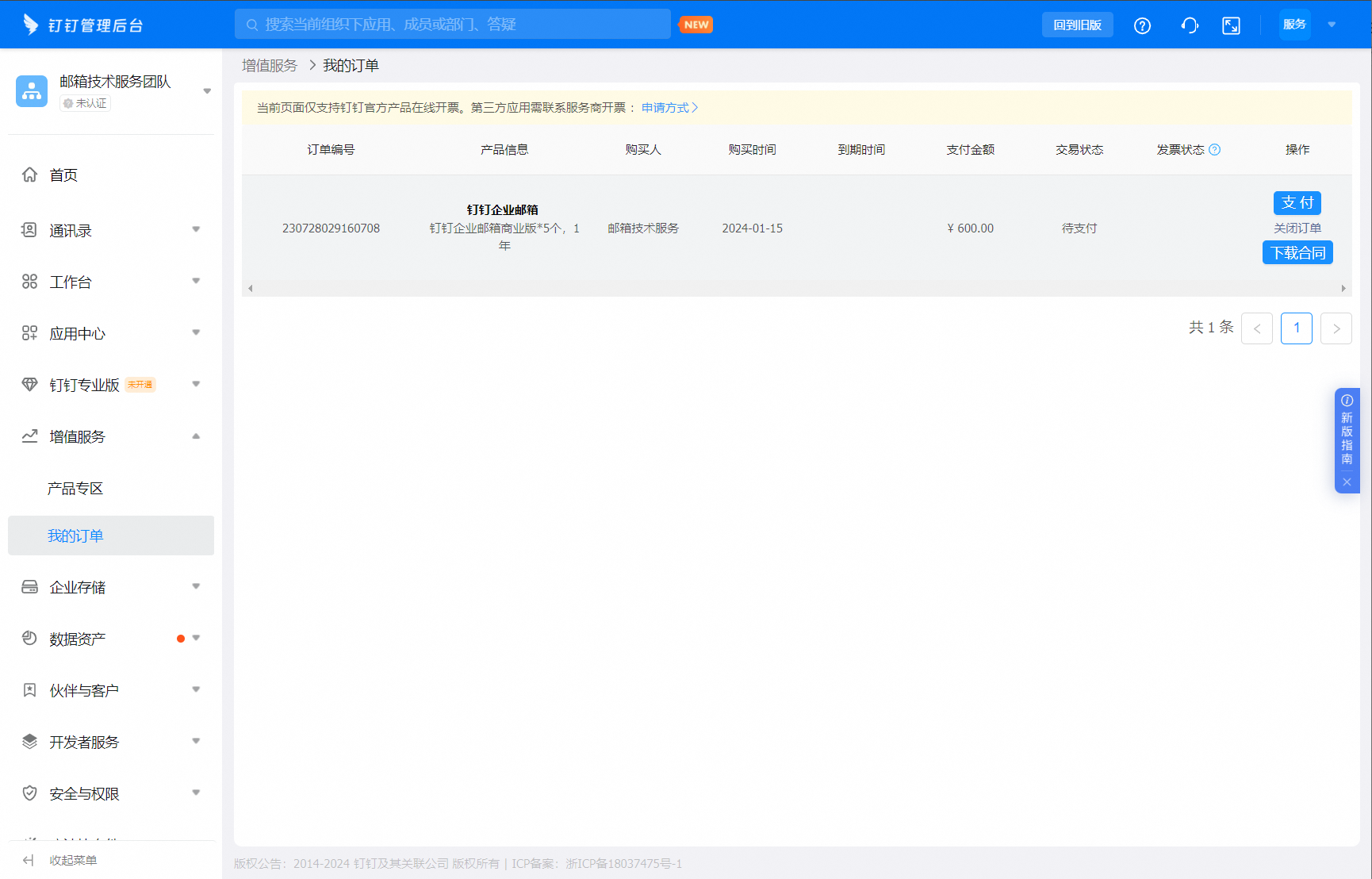Screen dimensions: 1372x879
Task: Expand the organization switcher arrow
Action: (207, 91)
